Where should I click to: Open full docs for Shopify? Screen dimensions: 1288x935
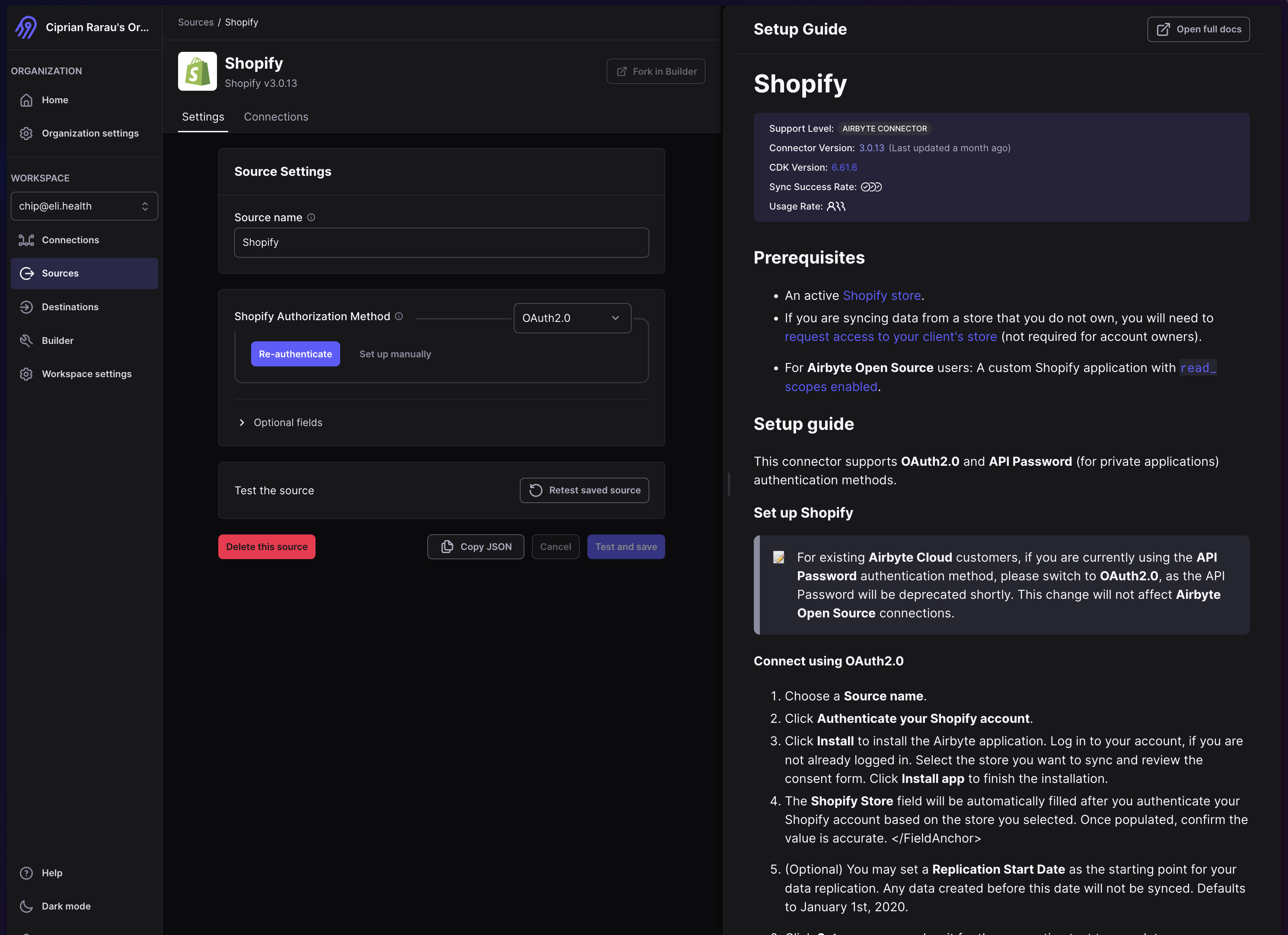pos(1198,29)
